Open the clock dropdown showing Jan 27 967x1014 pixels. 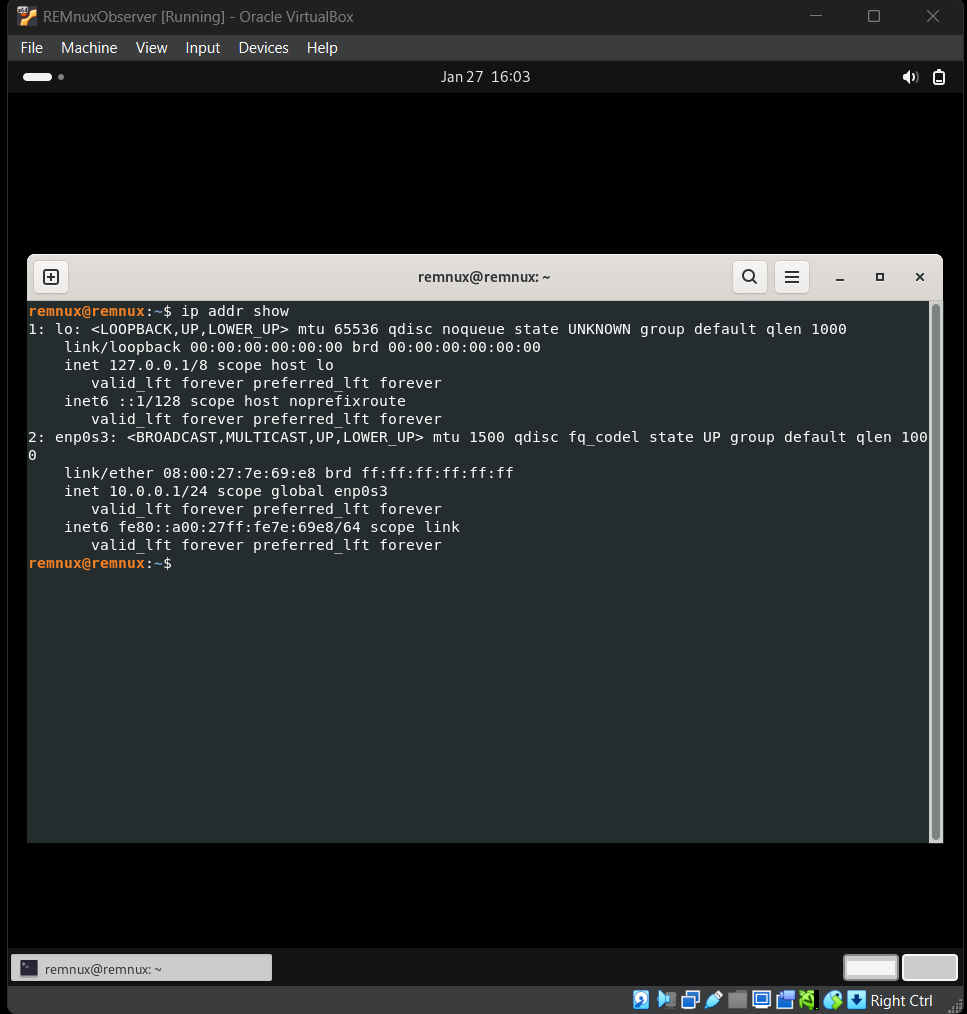485,77
